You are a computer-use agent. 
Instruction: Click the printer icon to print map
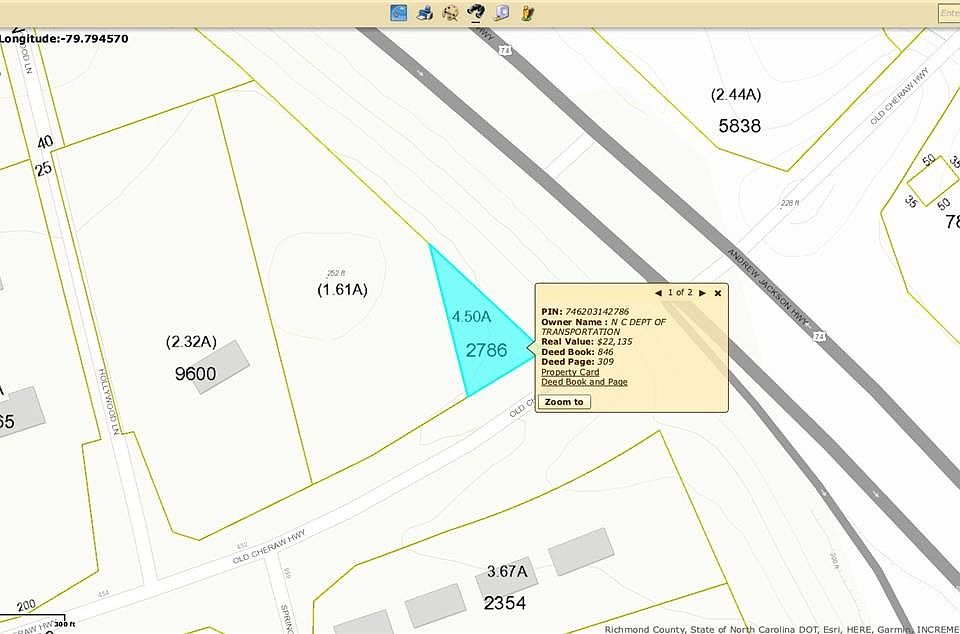click(x=425, y=12)
